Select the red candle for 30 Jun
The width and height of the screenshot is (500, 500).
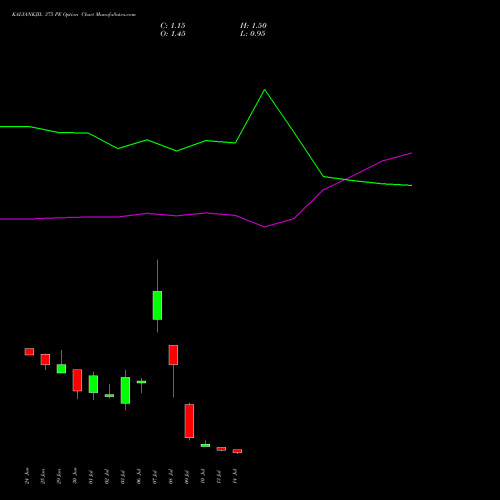(77, 380)
